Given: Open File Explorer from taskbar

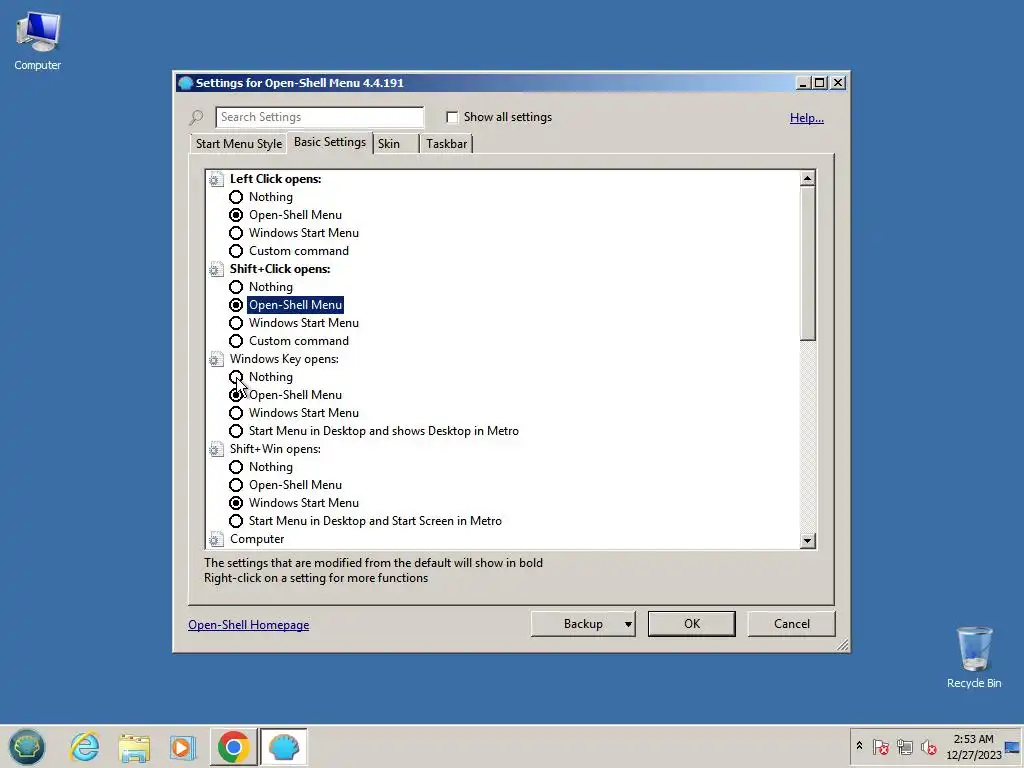Looking at the screenshot, I should pyautogui.click(x=134, y=746).
